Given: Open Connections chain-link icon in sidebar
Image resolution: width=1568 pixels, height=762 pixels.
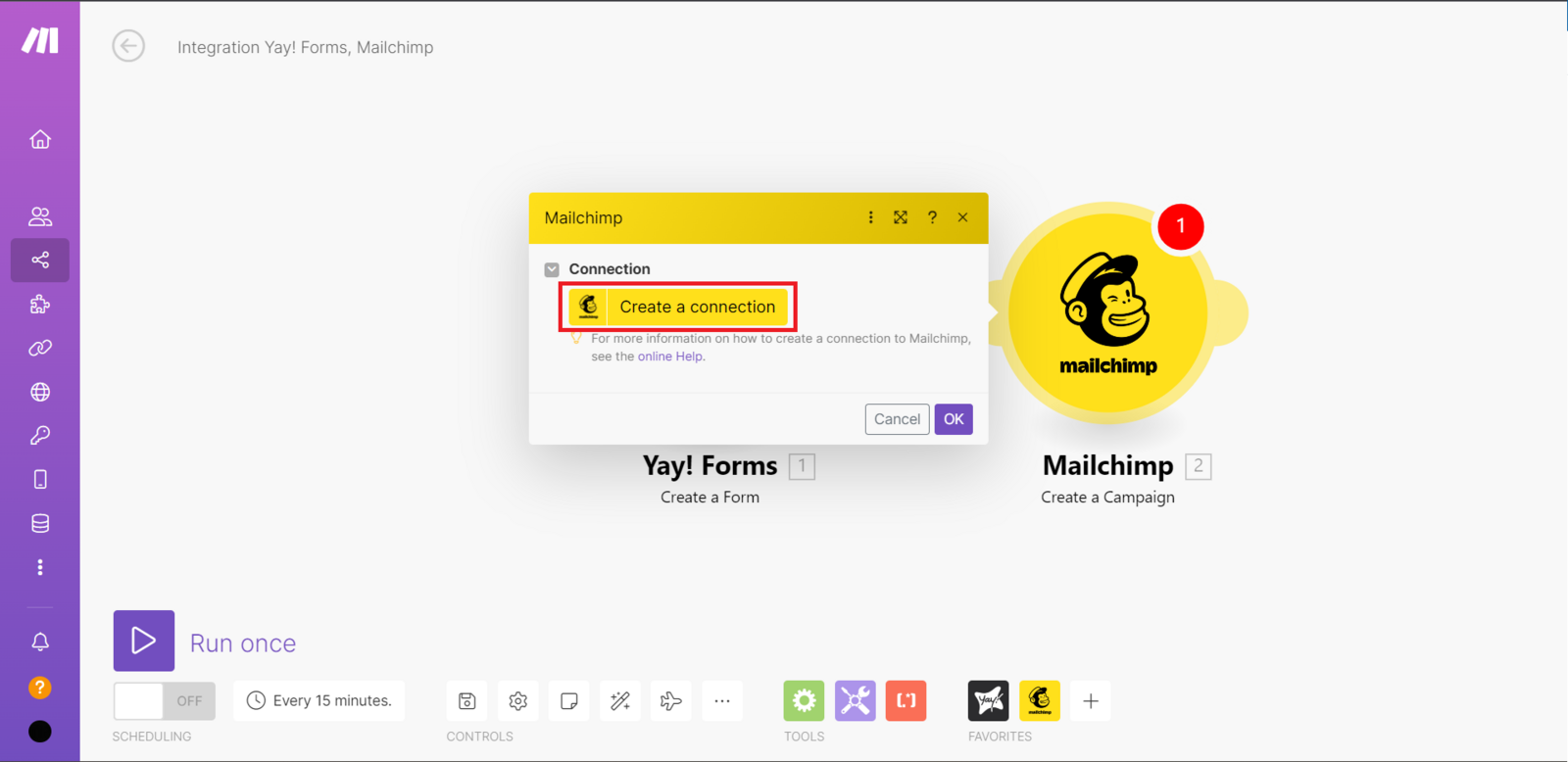Looking at the screenshot, I should point(40,348).
